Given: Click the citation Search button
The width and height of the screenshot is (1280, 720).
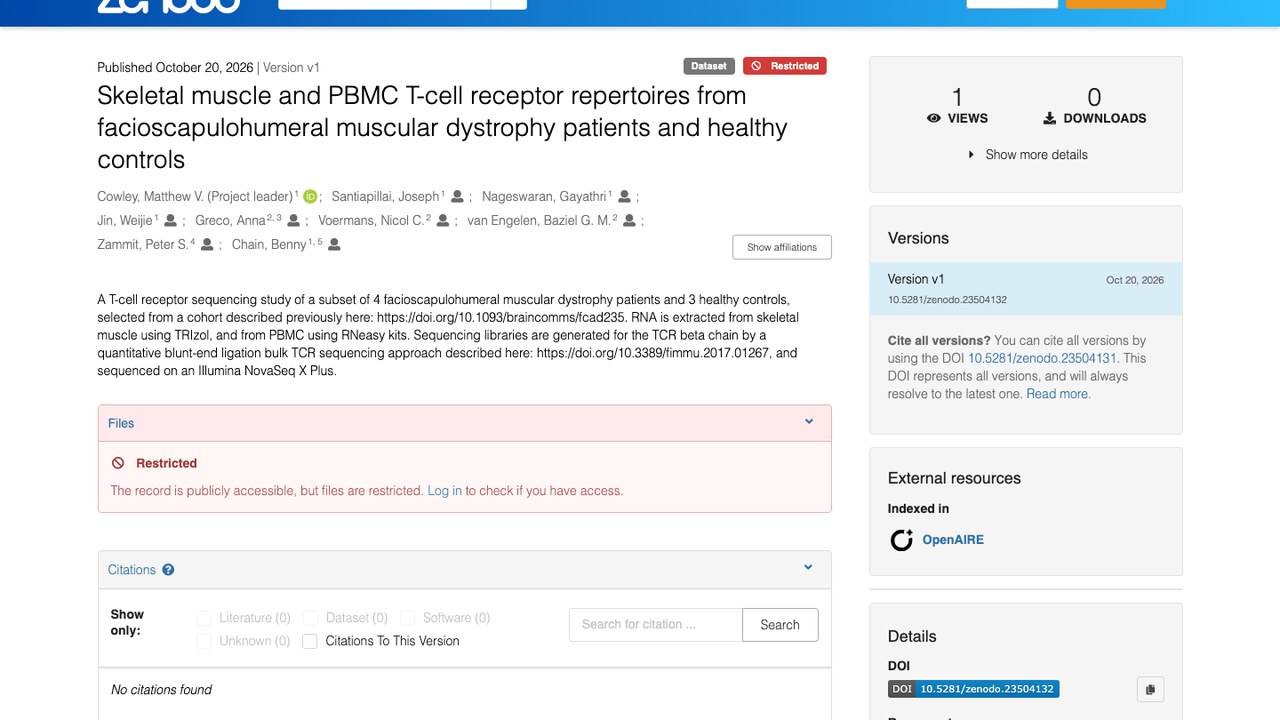Looking at the screenshot, I should [x=780, y=625].
